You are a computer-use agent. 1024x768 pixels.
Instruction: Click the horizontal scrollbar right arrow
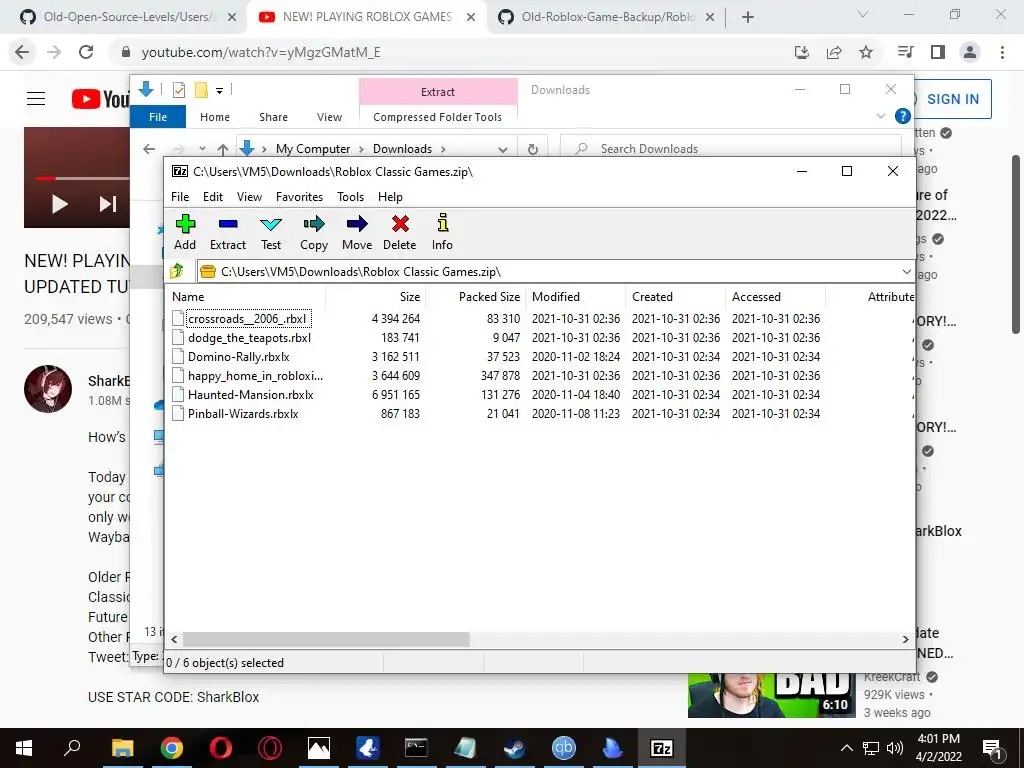pos(905,639)
